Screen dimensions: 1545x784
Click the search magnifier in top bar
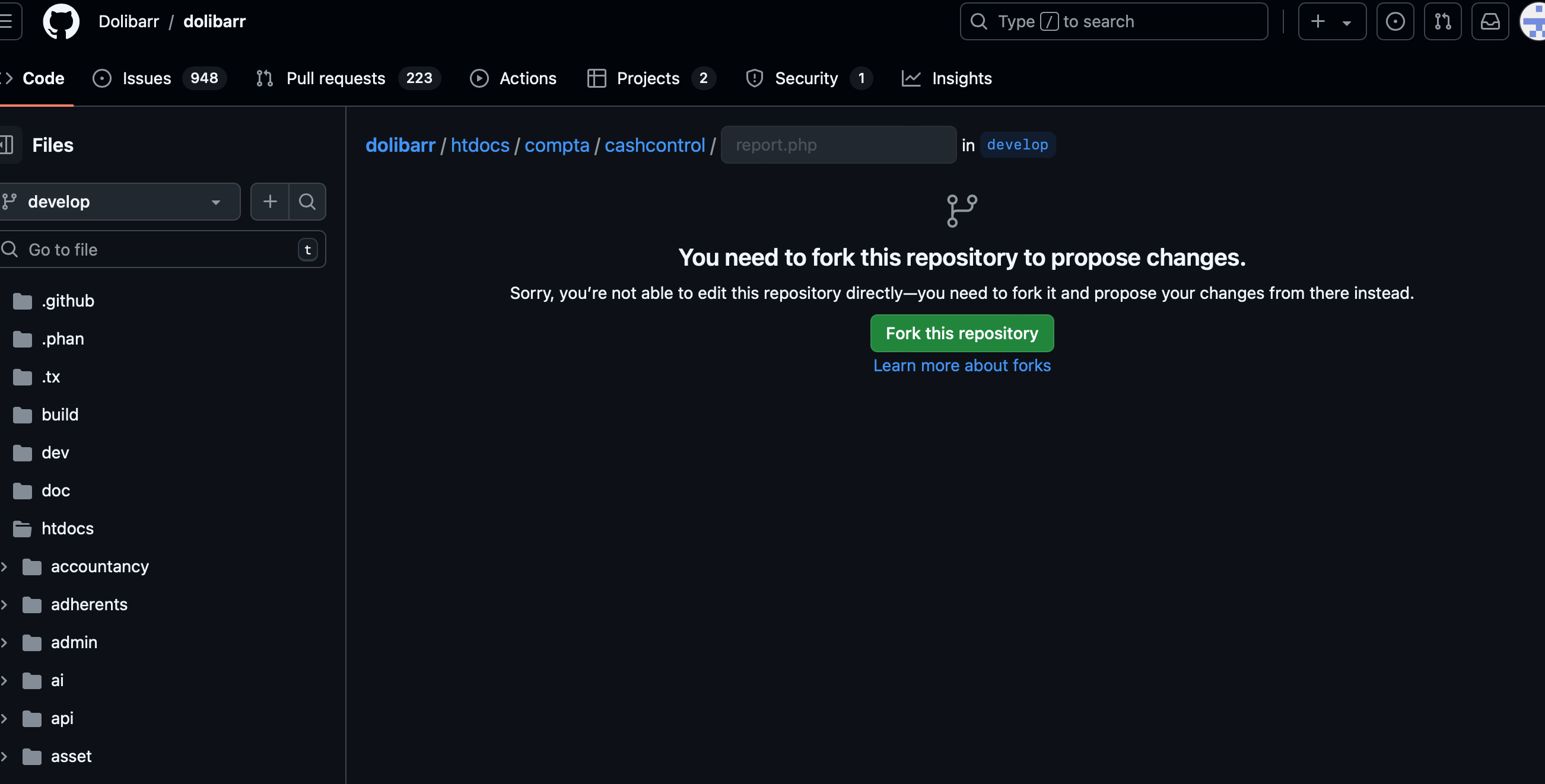point(979,21)
